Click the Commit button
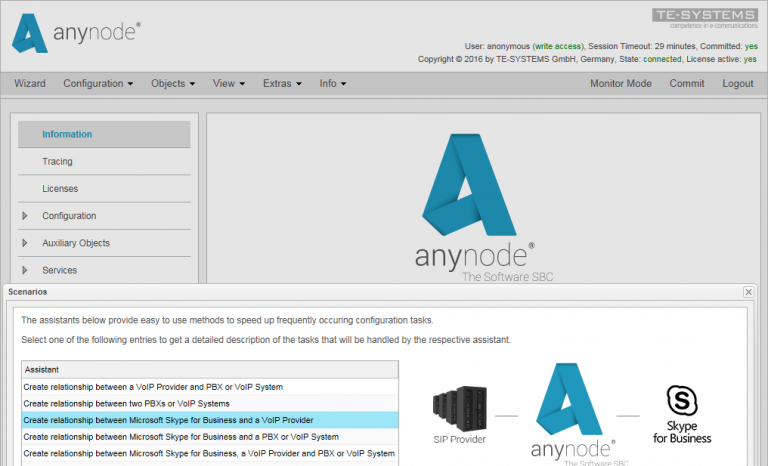 click(x=687, y=83)
